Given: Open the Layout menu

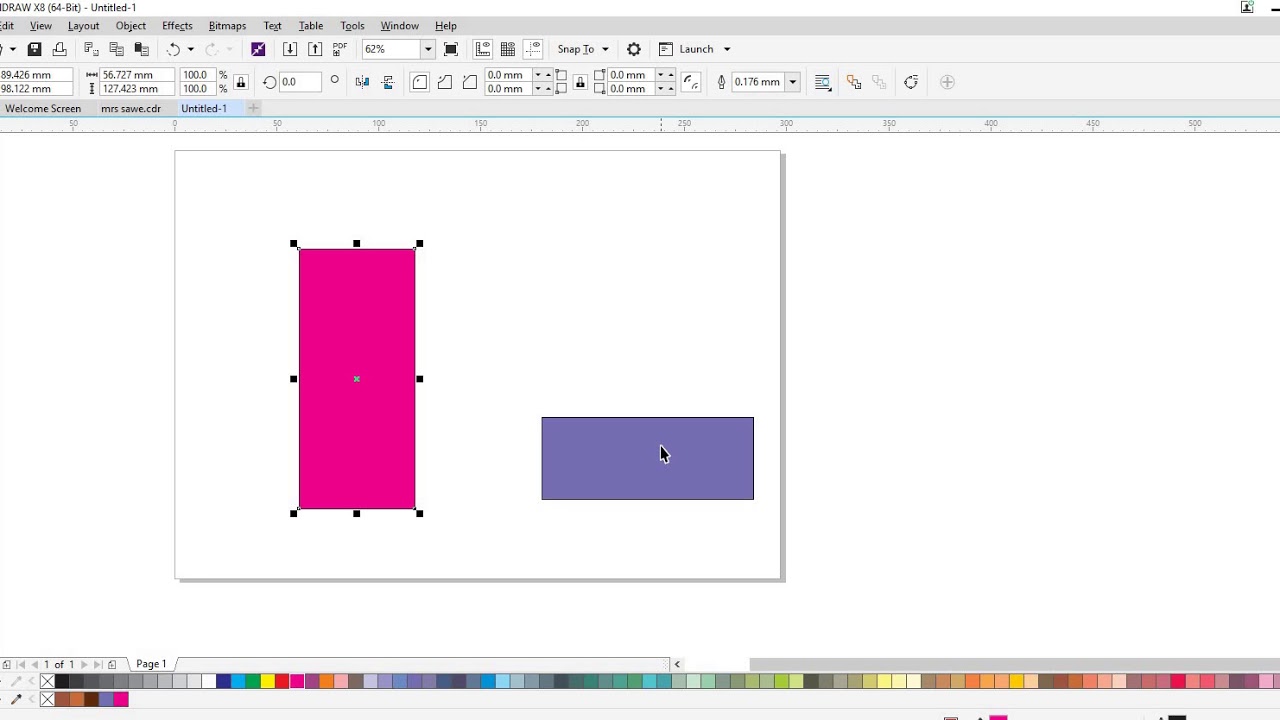Looking at the screenshot, I should (83, 25).
